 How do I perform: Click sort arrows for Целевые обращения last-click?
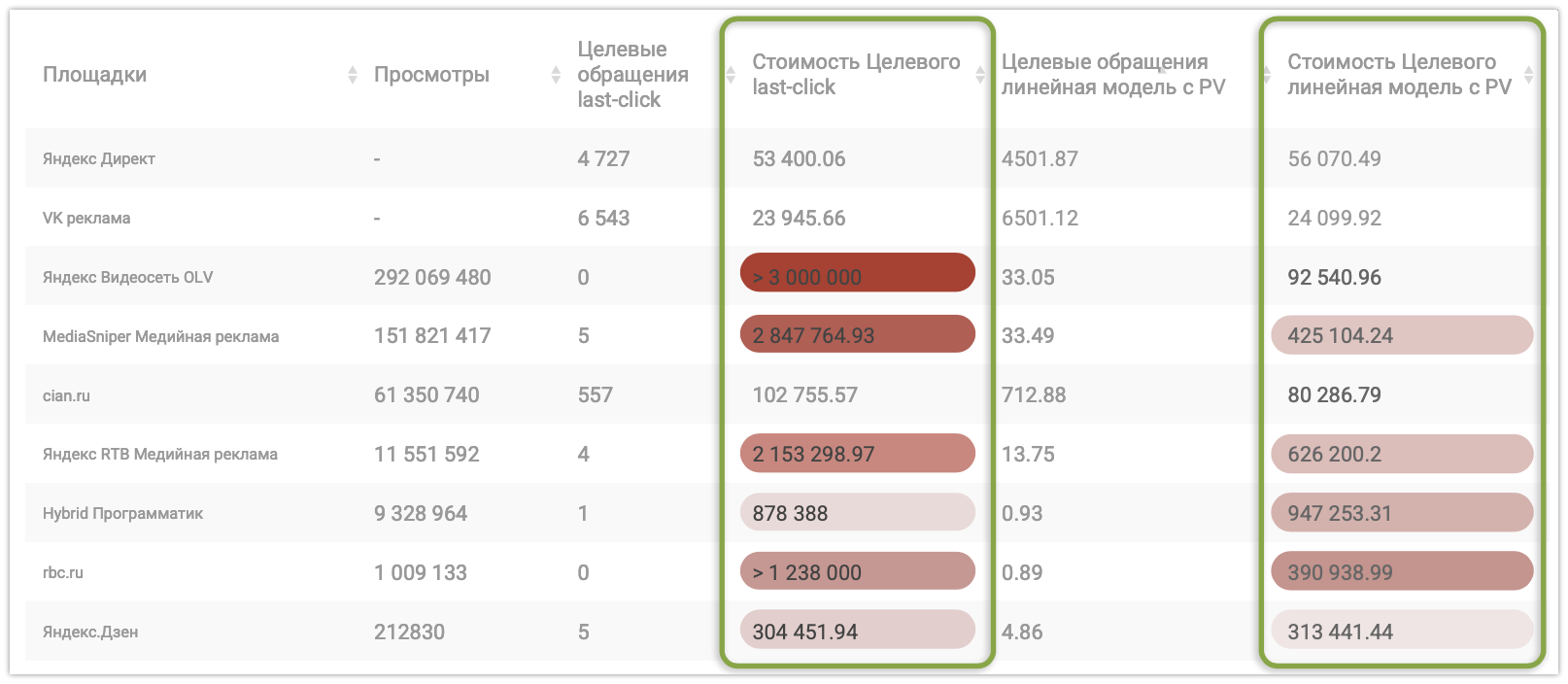tap(731, 75)
